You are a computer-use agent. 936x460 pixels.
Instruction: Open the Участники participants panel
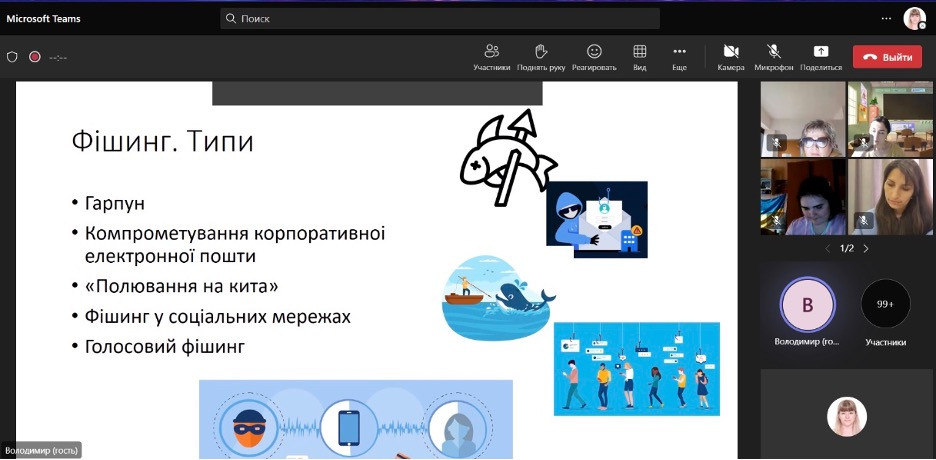(491, 57)
